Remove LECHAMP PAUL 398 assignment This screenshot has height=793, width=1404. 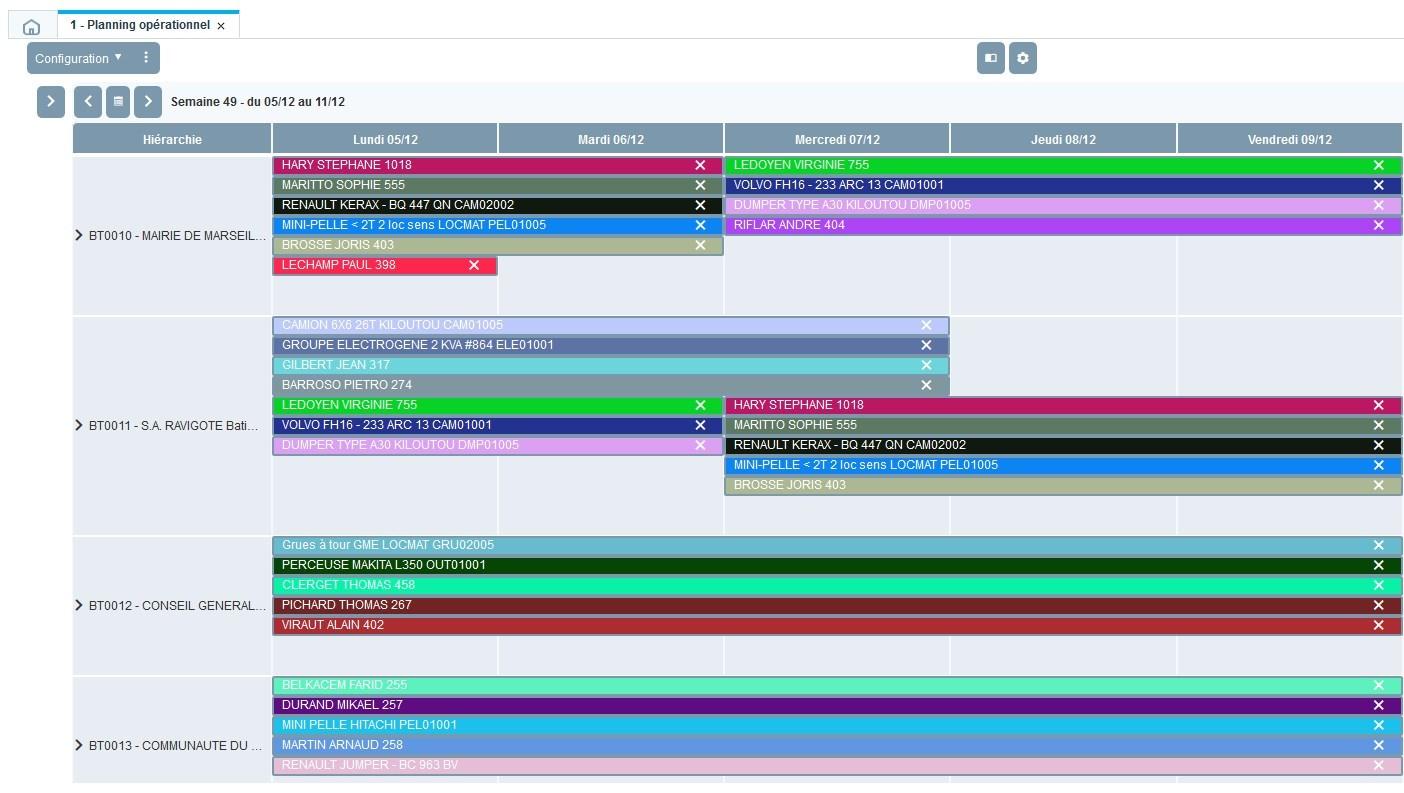click(x=474, y=265)
